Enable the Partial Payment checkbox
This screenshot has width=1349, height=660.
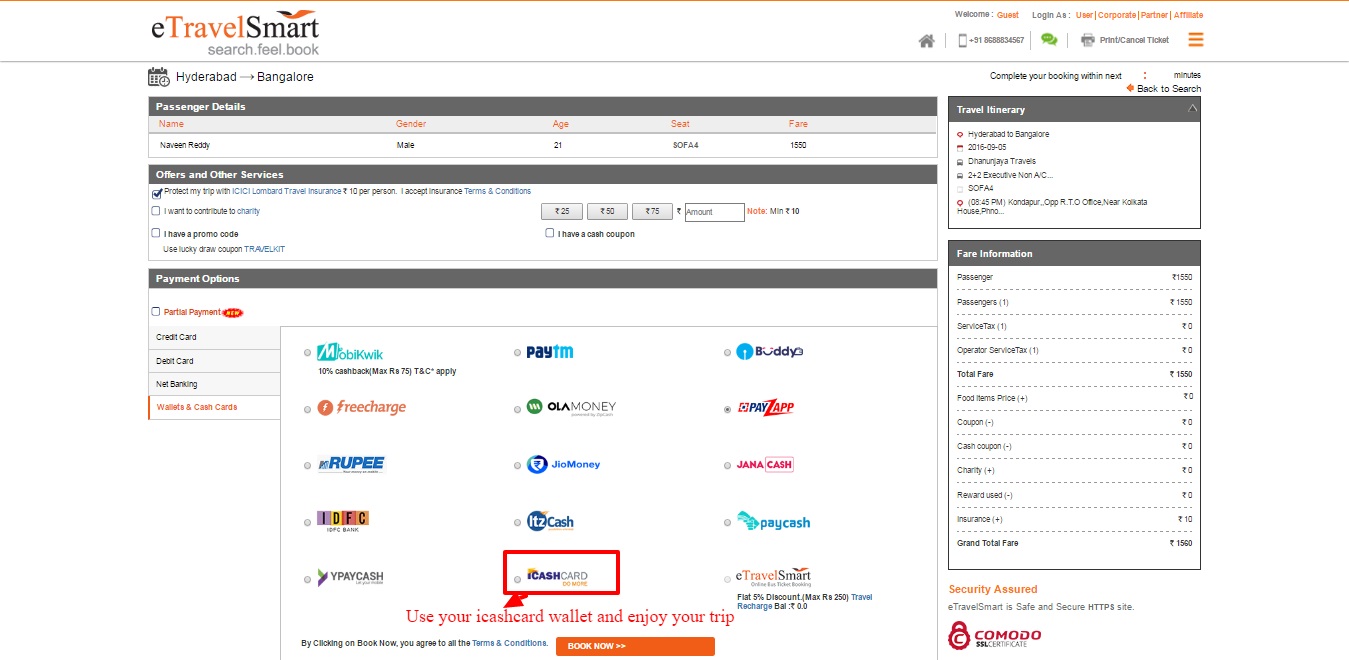tap(155, 312)
